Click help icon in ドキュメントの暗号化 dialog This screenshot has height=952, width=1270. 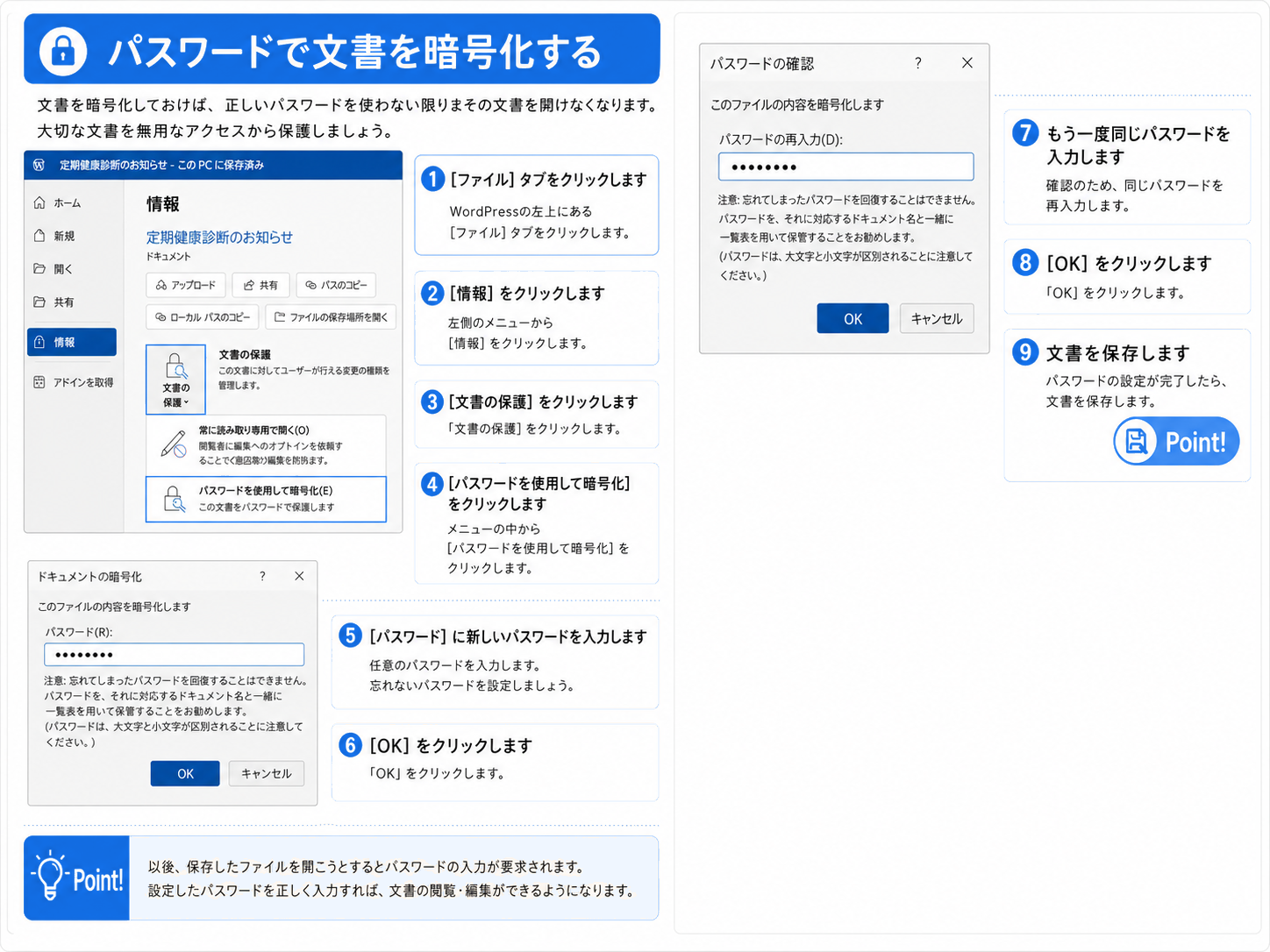click(262, 576)
